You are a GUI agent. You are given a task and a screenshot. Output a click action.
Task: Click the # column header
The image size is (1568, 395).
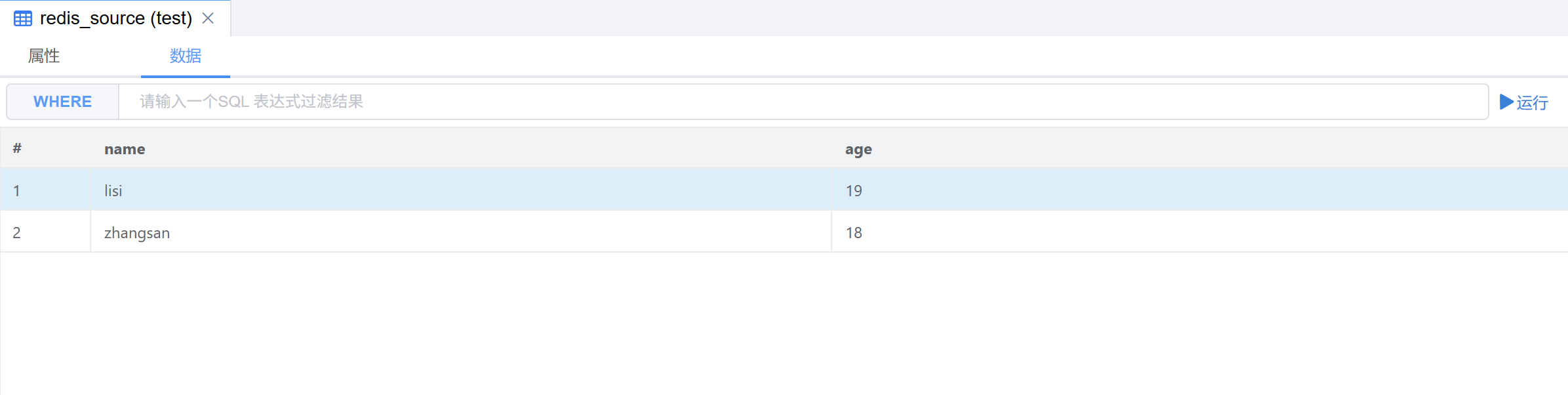[x=17, y=149]
